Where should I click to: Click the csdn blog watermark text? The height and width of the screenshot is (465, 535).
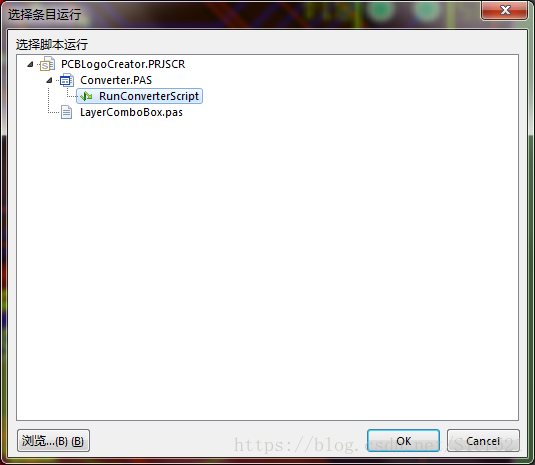[x=377, y=445]
